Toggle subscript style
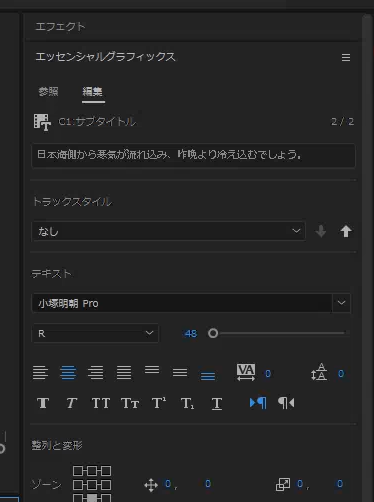374x502 pixels. (x=188, y=404)
